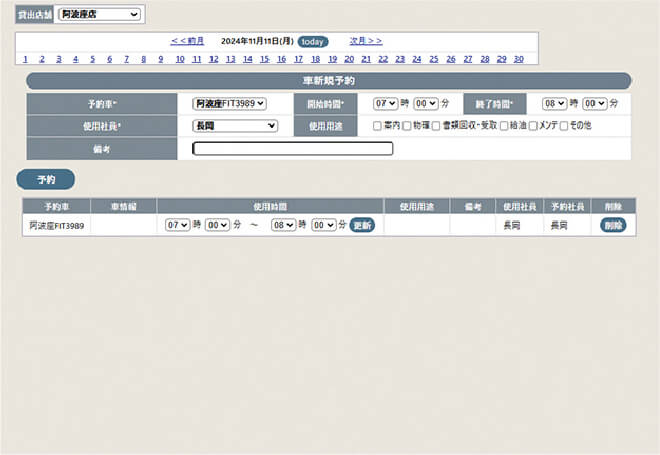Focus the 備考 remarks text field
Image resolution: width=660 pixels, height=455 pixels.
(x=293, y=149)
